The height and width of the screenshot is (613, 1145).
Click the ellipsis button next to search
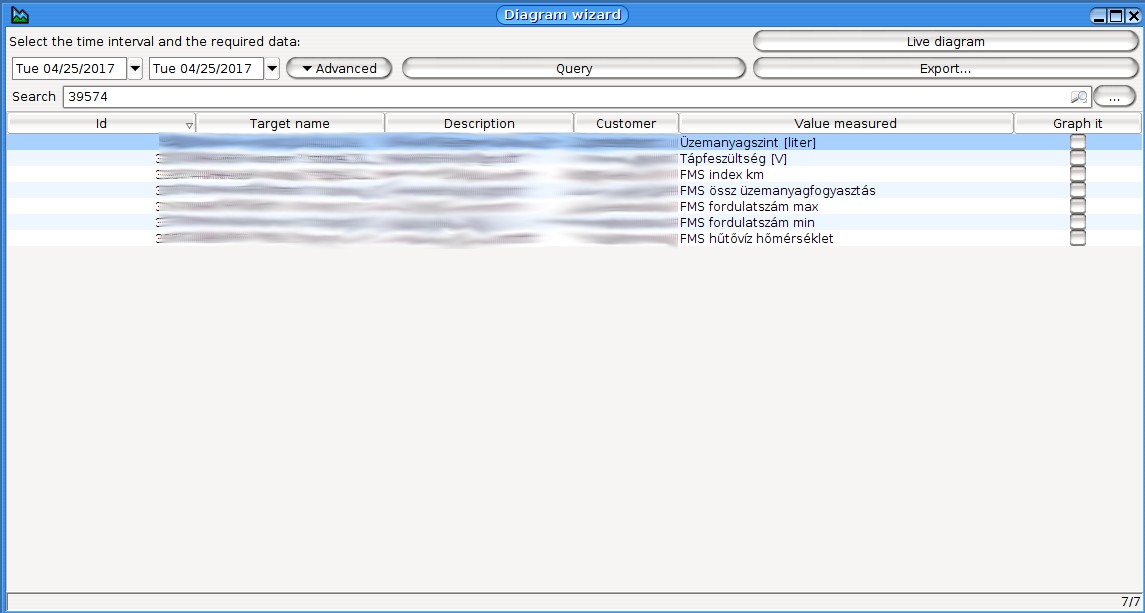(x=1114, y=97)
